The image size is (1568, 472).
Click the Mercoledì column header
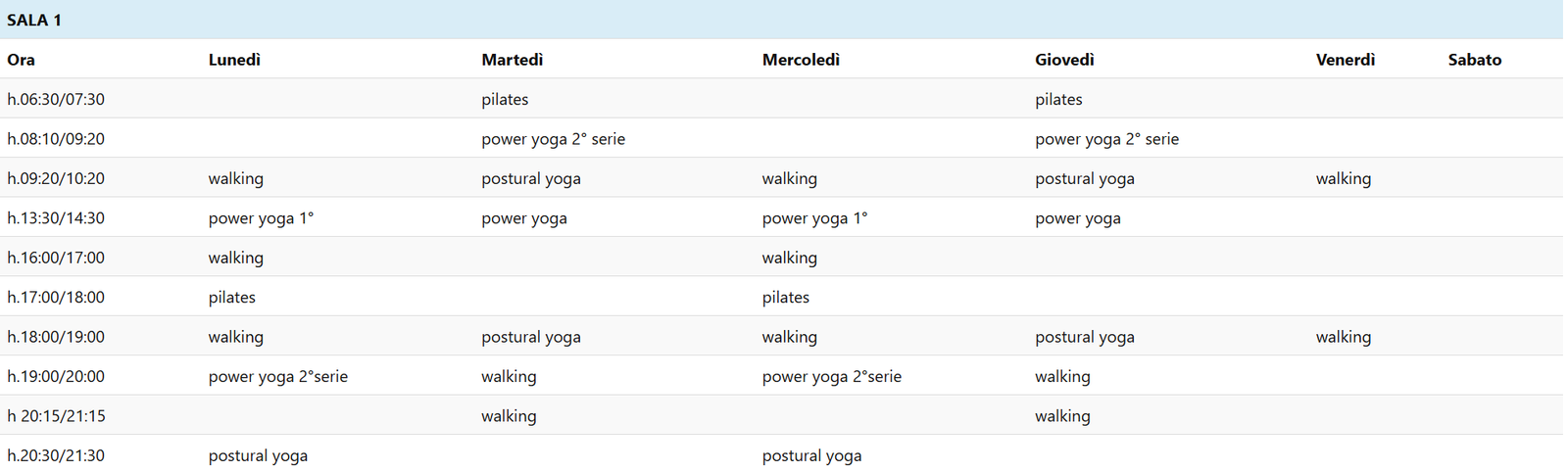pos(801,60)
